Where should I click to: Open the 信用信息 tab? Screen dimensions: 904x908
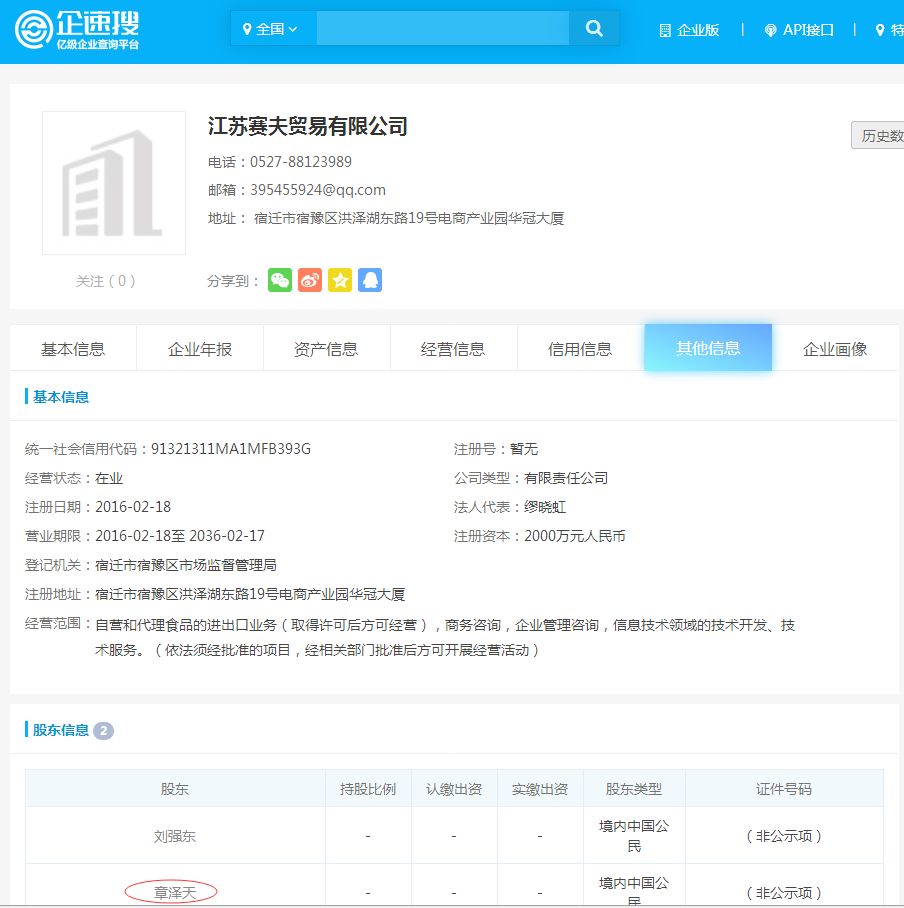pos(580,347)
